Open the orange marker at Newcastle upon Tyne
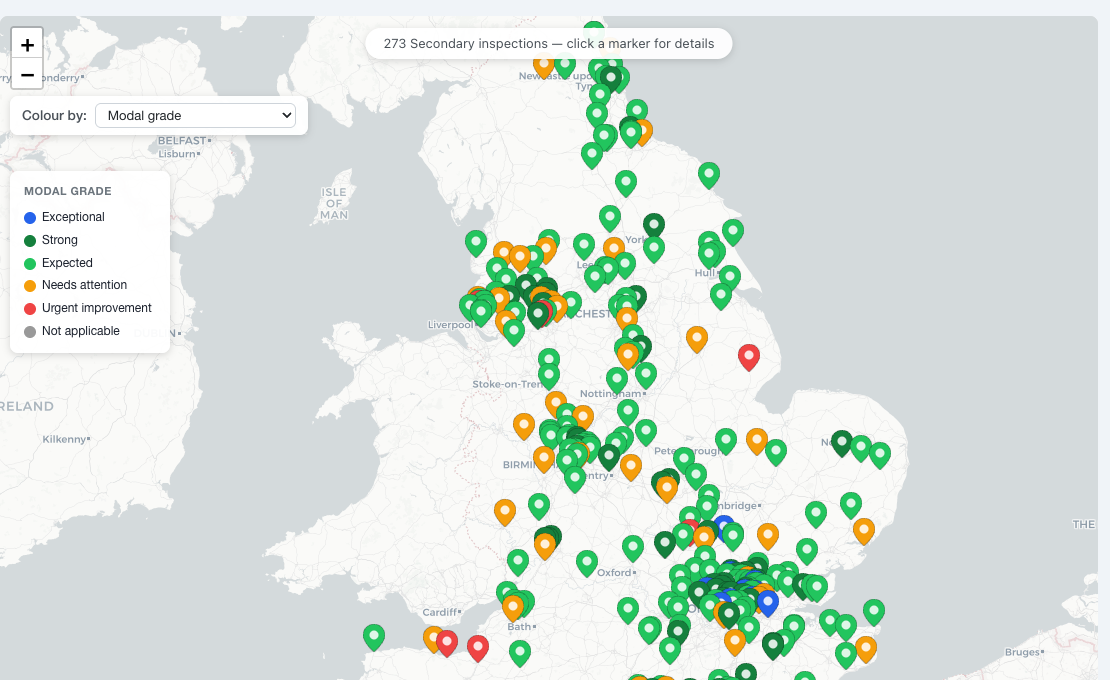 [x=544, y=65]
